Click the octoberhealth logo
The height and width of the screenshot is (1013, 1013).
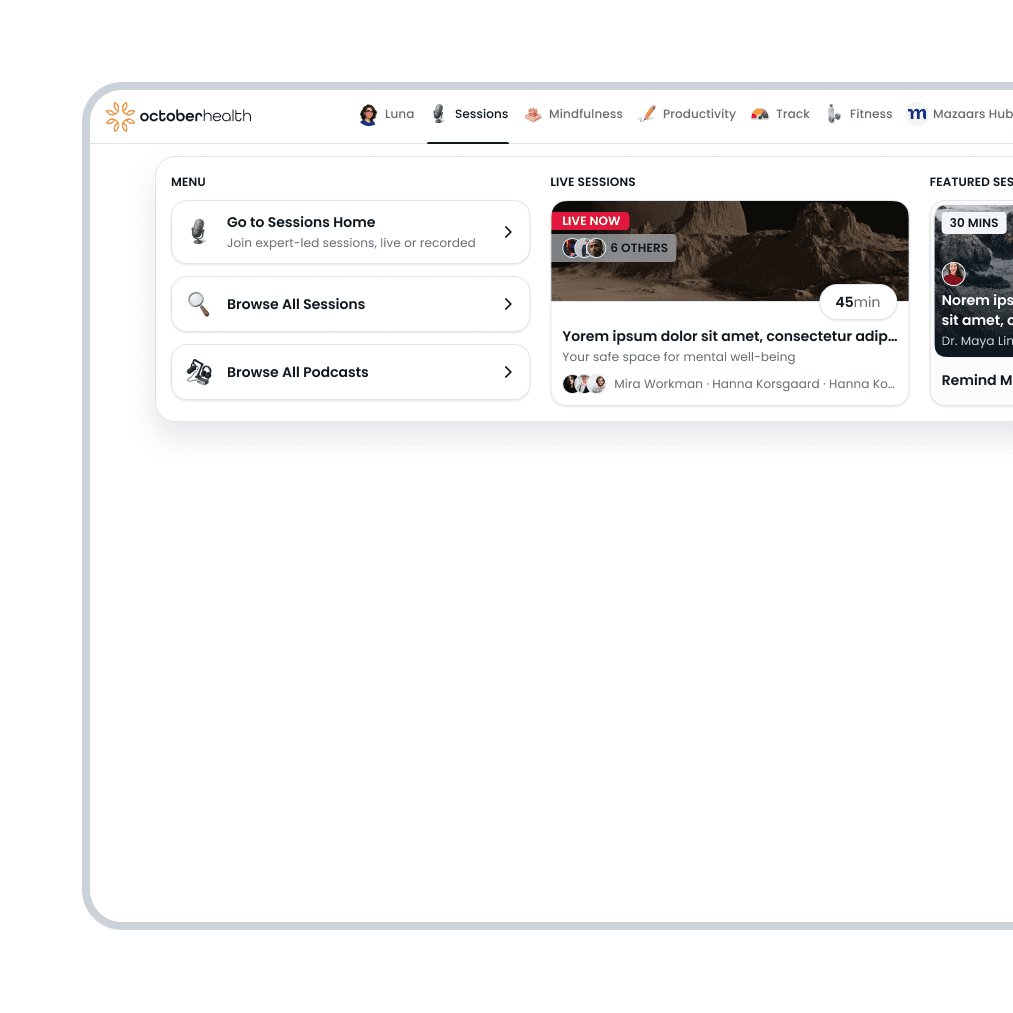coord(178,116)
